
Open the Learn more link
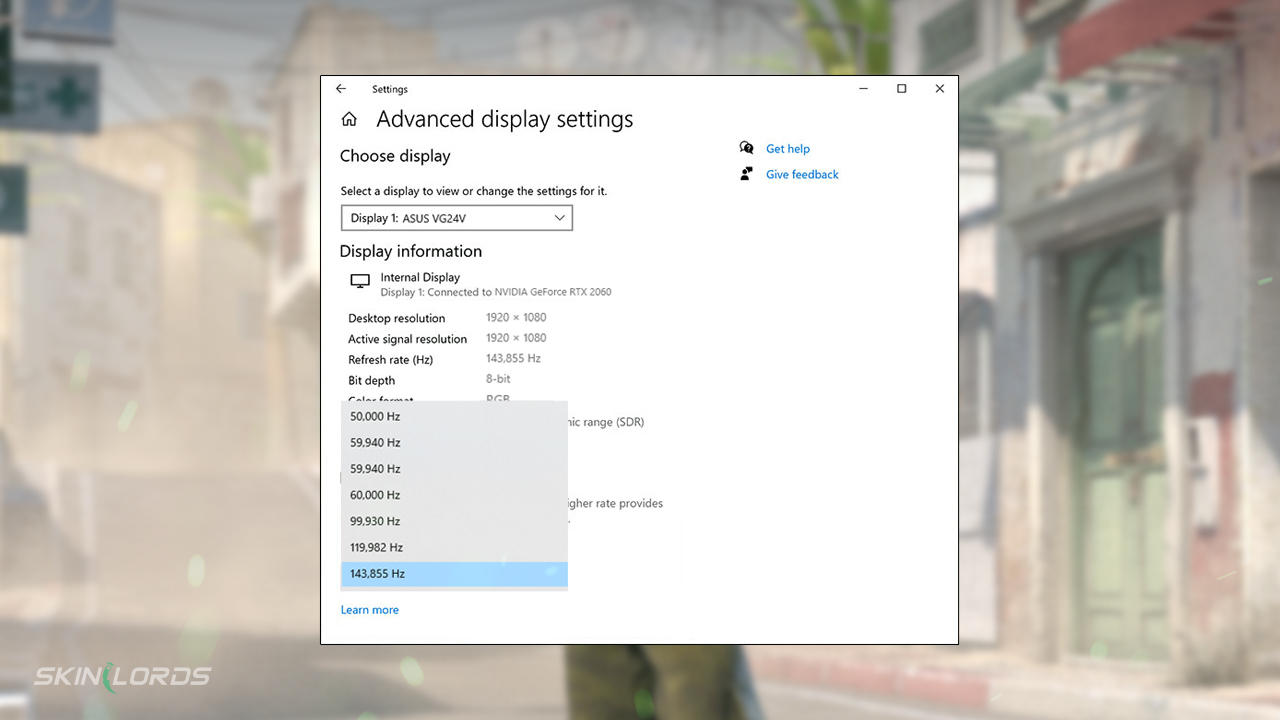(370, 610)
